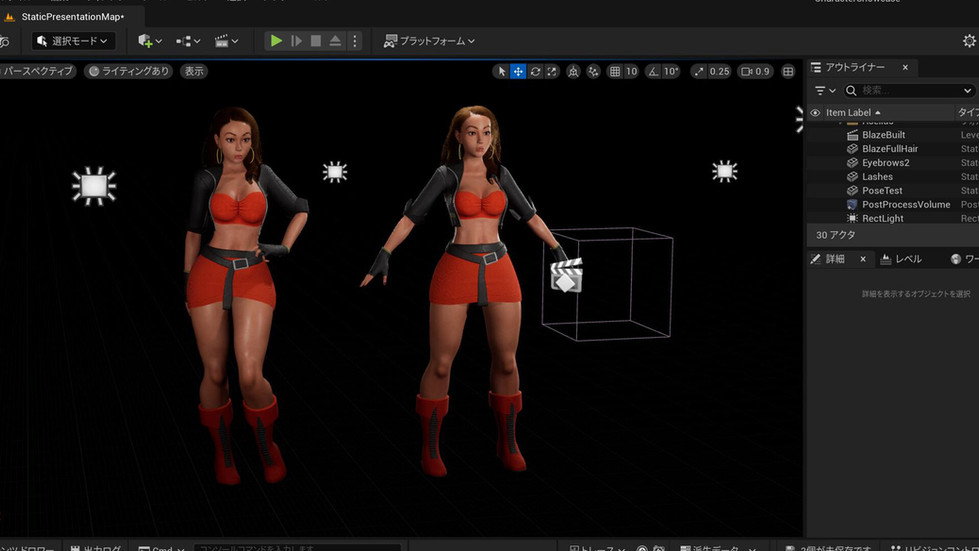This screenshot has width=979, height=551.
Task: Open grid snap value 10 dropdown
Action: point(632,72)
